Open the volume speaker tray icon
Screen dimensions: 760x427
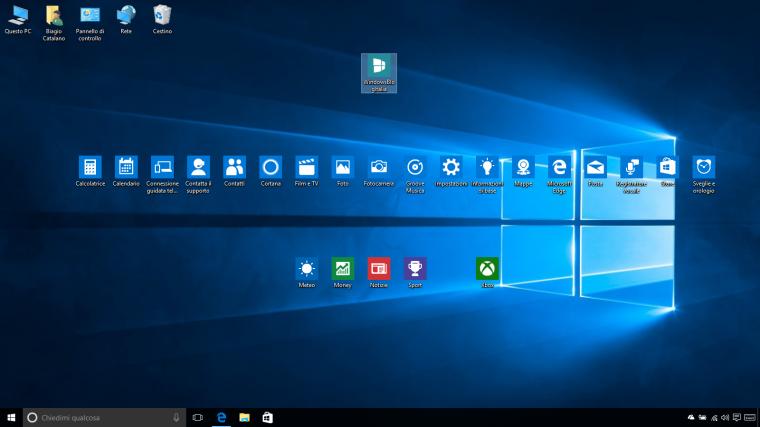(725, 417)
